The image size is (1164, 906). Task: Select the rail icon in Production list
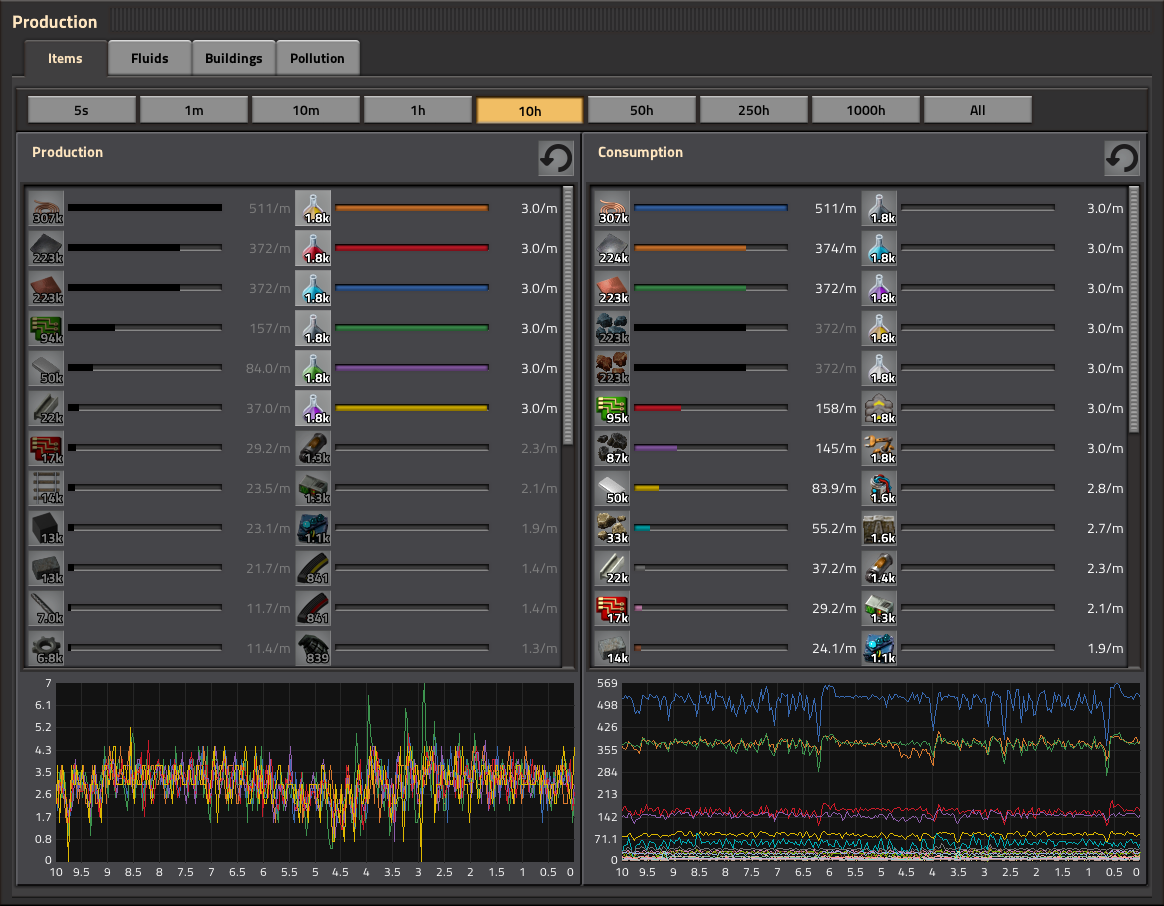[x=46, y=489]
